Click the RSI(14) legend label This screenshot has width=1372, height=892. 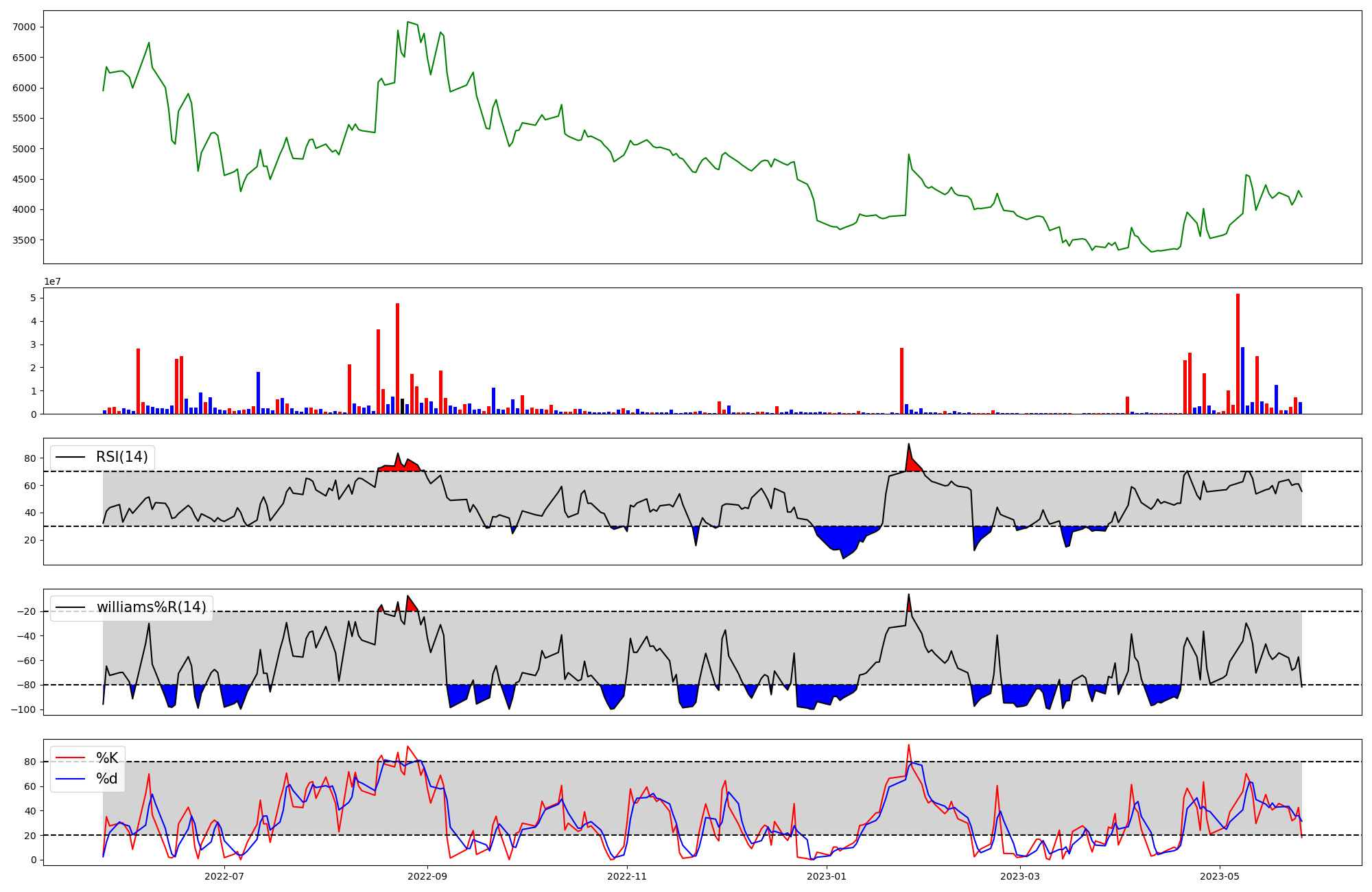121,457
